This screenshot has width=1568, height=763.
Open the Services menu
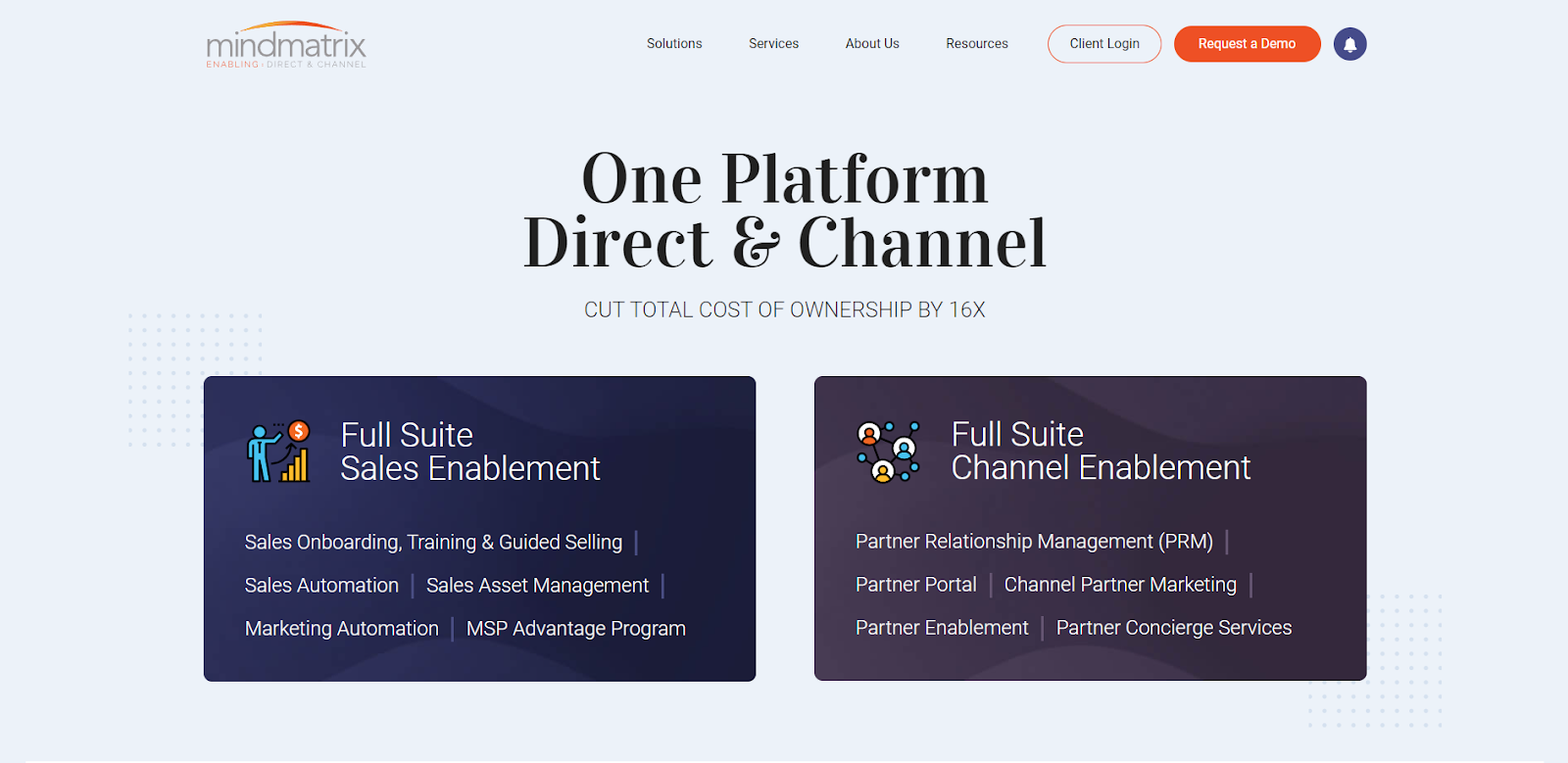pos(773,44)
